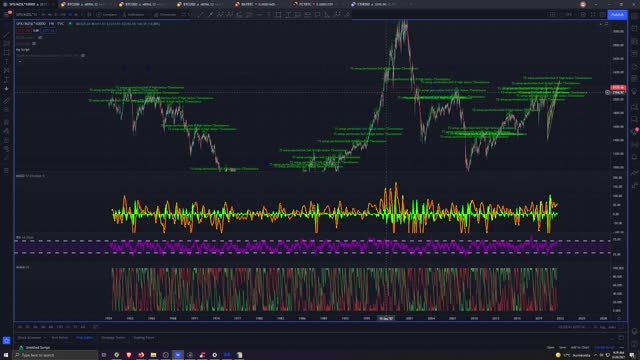Open Task View on the taskbar
This screenshot has height=360, width=640.
click(104, 355)
